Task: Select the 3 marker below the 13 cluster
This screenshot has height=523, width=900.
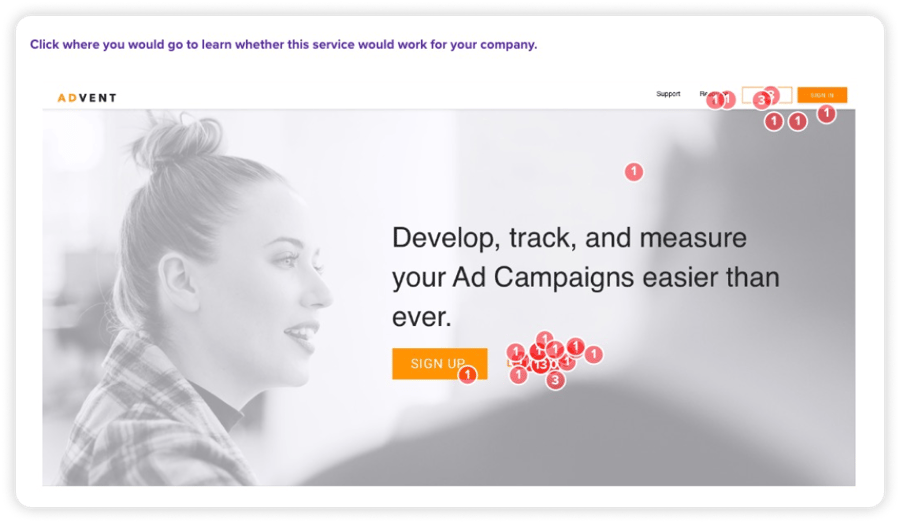Action: click(555, 380)
